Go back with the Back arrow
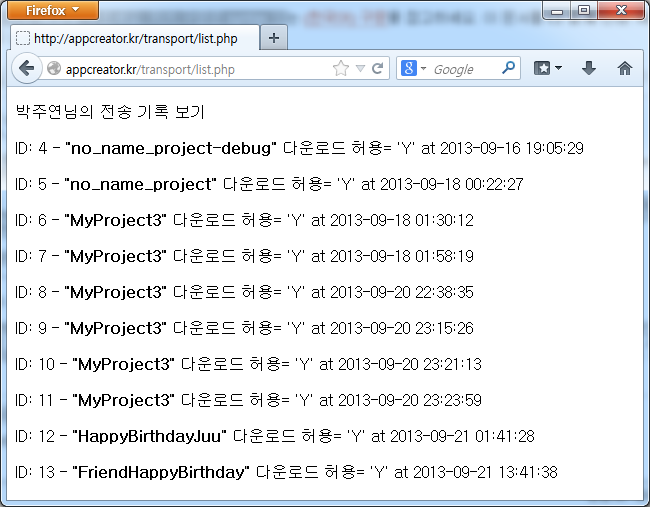 pyautogui.click(x=27, y=68)
